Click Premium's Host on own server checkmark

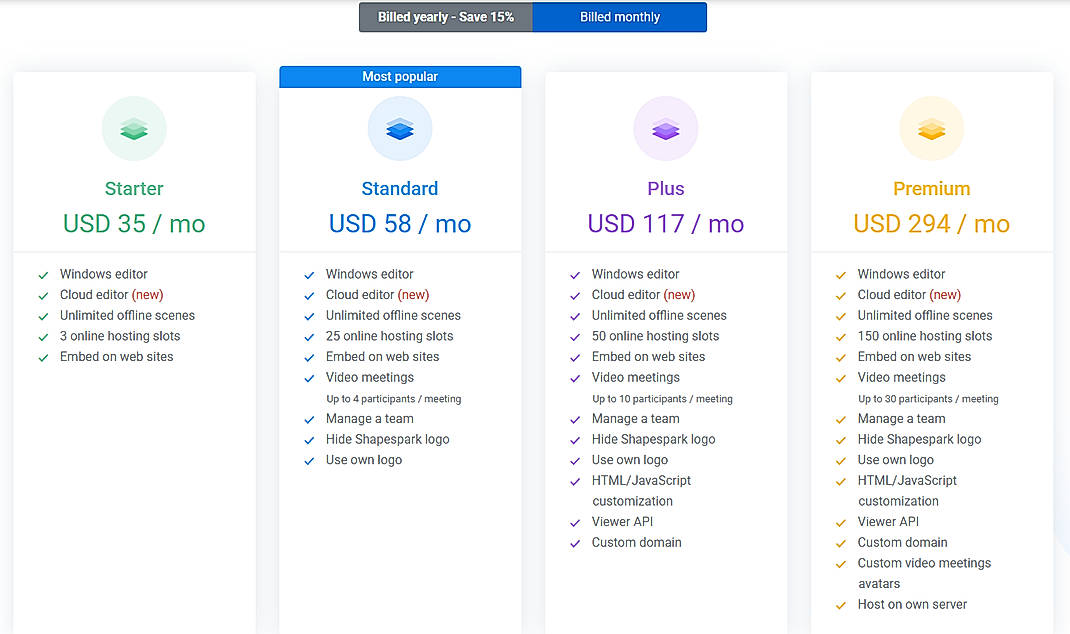coord(841,605)
